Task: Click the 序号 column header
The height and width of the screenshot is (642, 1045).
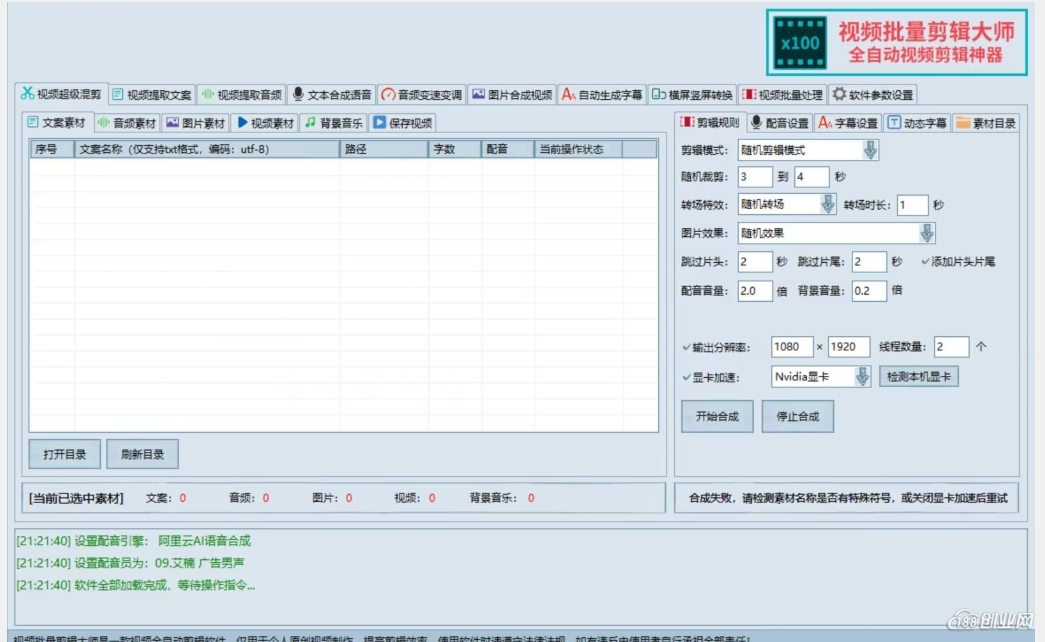Action: coord(52,149)
